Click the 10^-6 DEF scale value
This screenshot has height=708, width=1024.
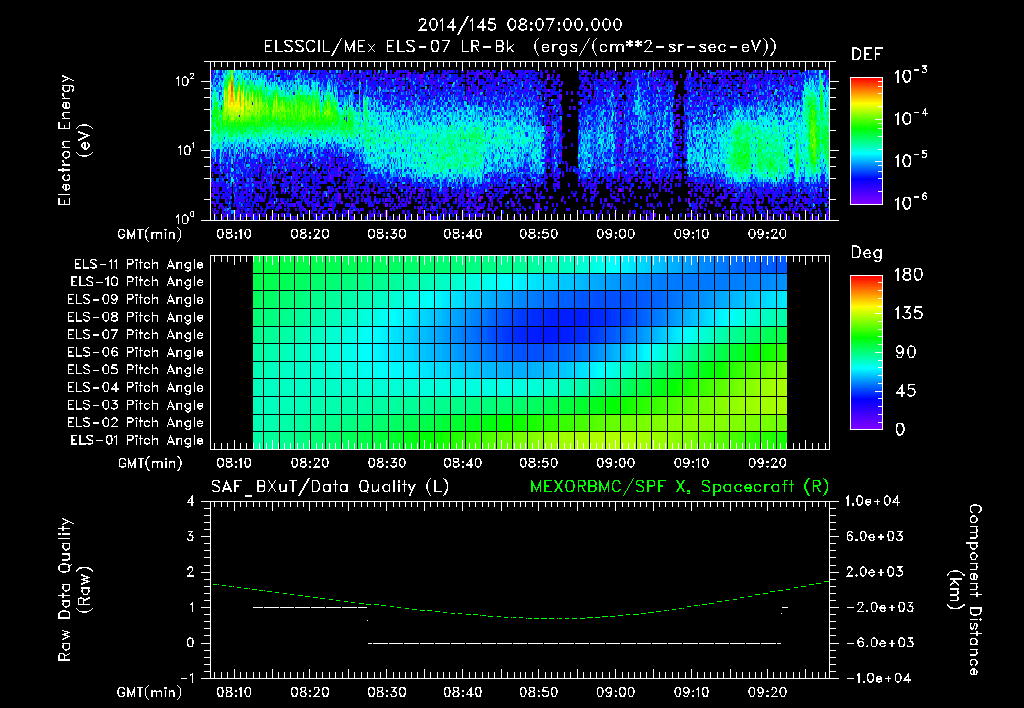click(x=911, y=202)
